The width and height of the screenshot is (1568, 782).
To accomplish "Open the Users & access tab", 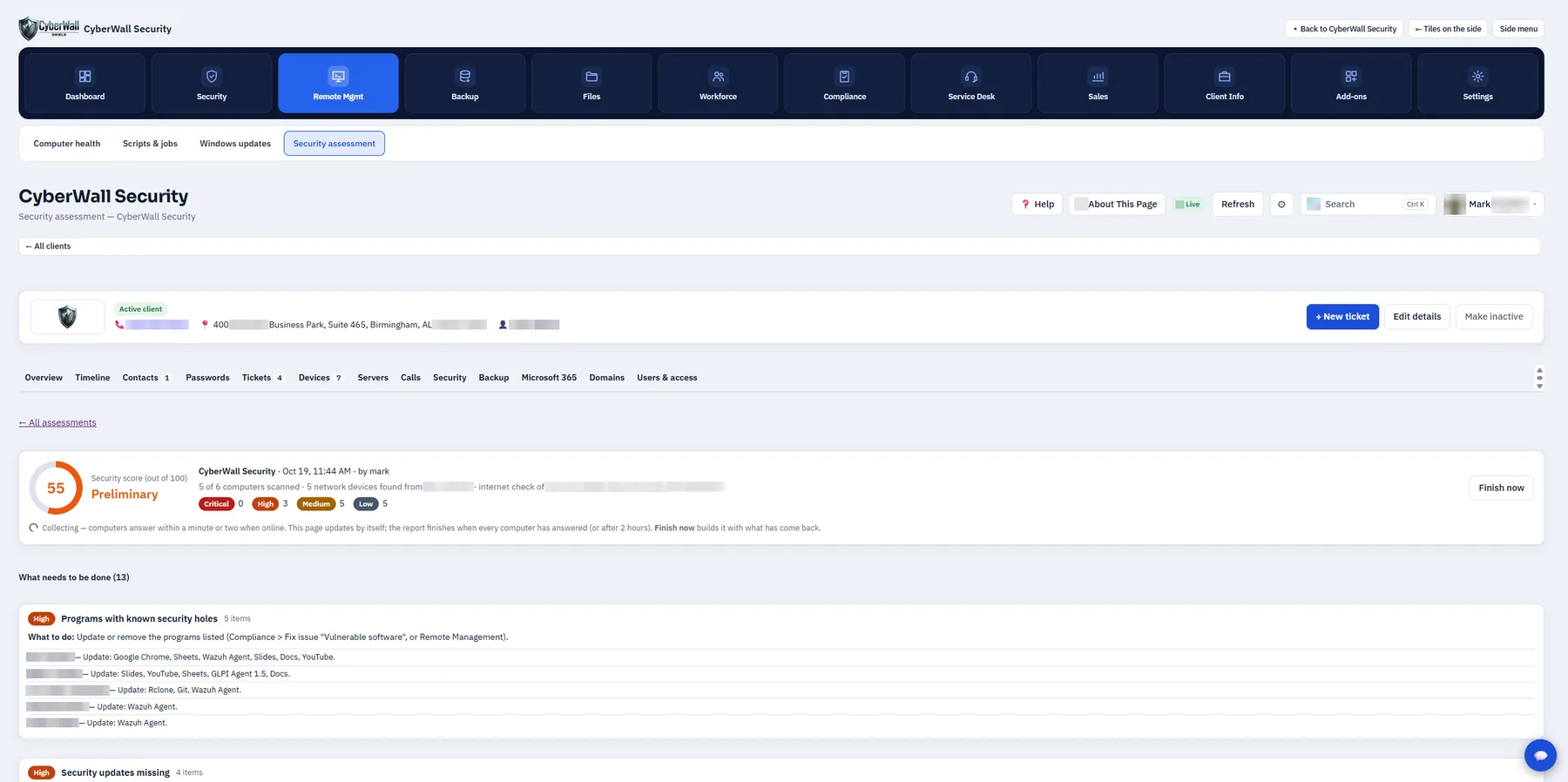I will coord(667,378).
